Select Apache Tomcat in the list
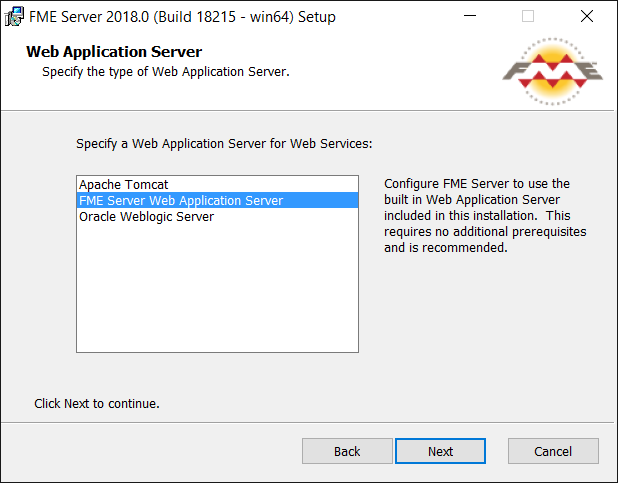This screenshot has width=618, height=483. click(217, 185)
